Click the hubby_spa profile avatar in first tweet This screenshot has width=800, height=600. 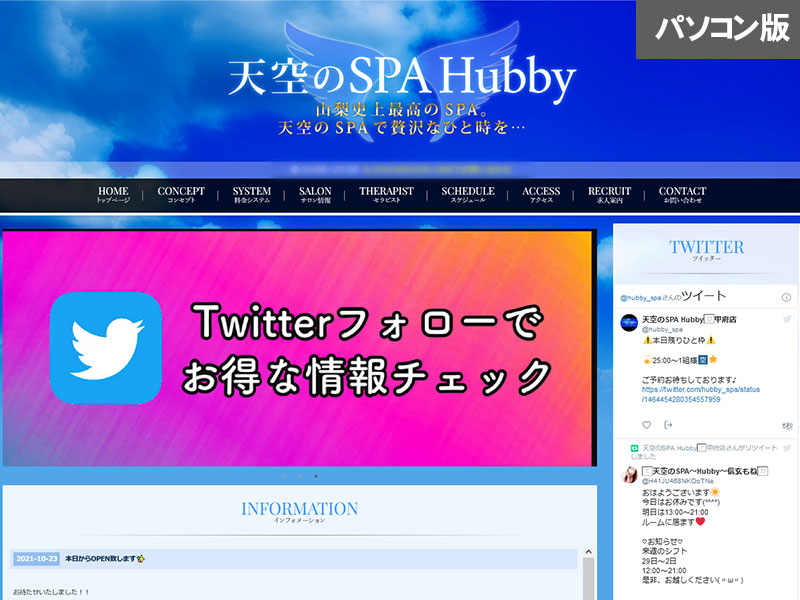pyautogui.click(x=630, y=322)
